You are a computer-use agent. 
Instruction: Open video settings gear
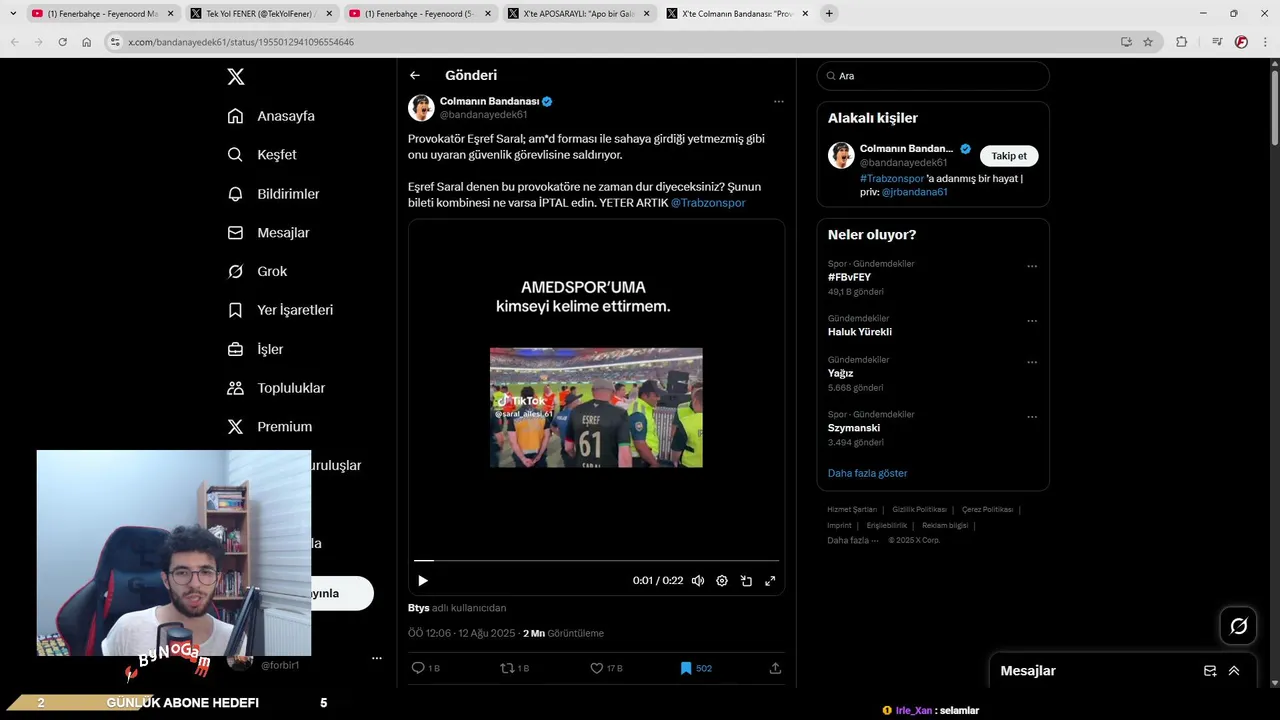[x=722, y=581]
